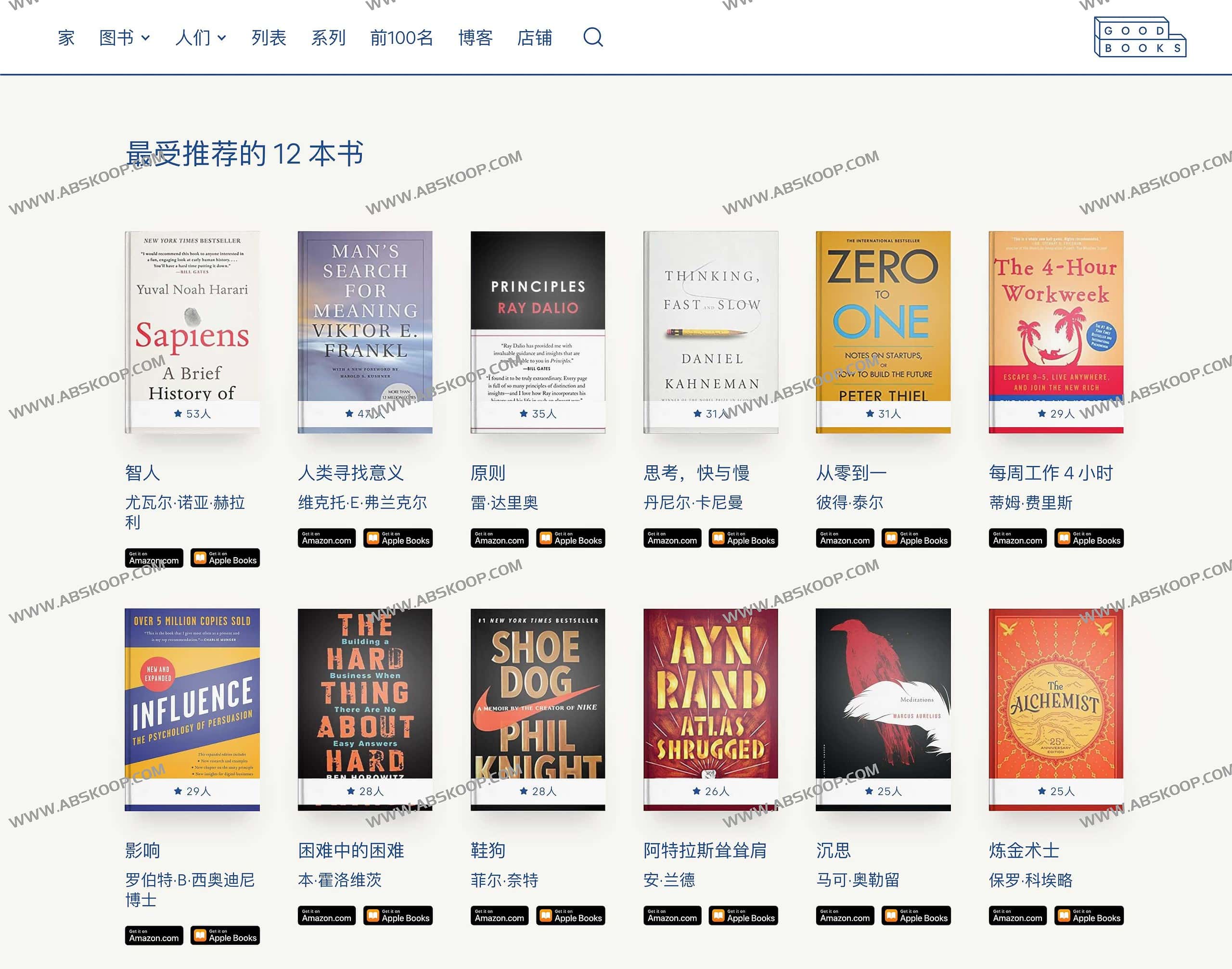Click the Good Books logo
Screen dimensions: 1232x969
point(1140,38)
